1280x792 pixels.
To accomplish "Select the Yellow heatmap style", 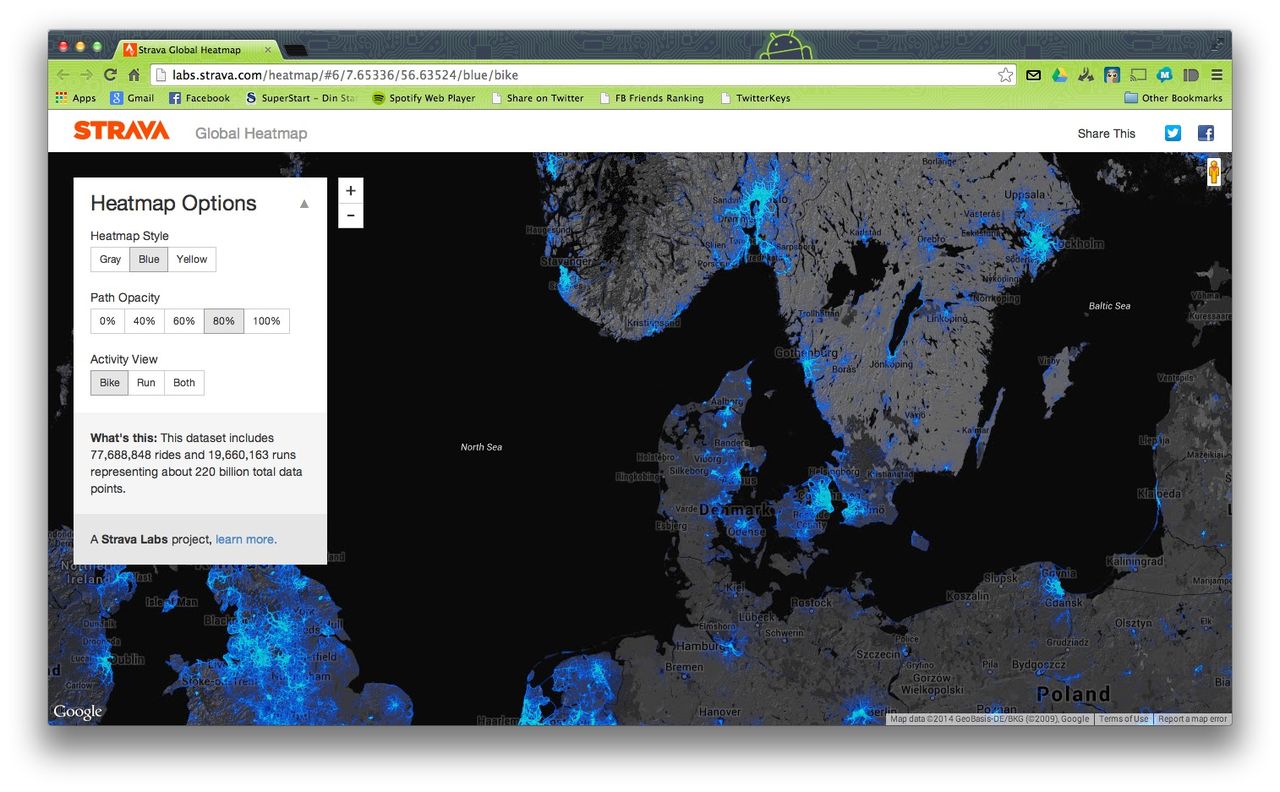I will click(x=192, y=259).
